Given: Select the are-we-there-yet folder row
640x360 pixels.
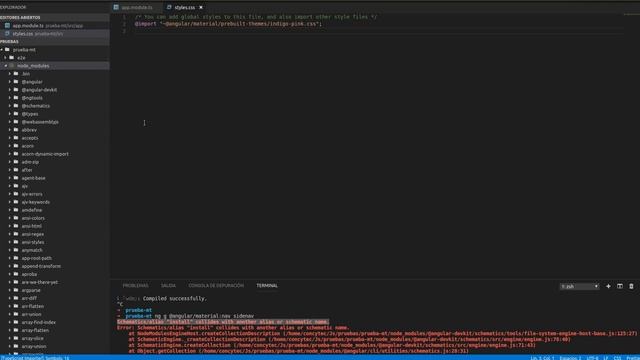Looking at the screenshot, I should (55, 282).
